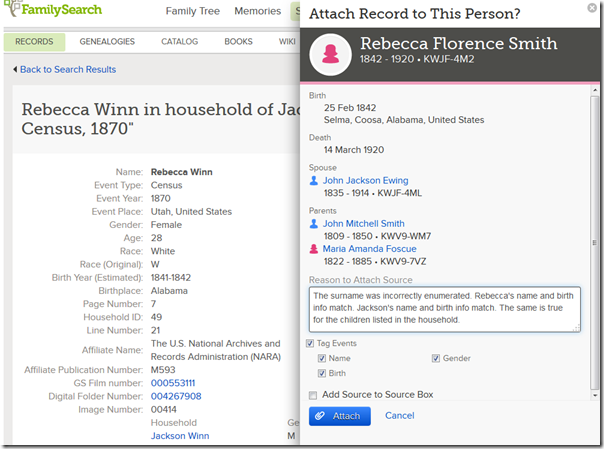Click the back arrow before Search Results
604x449 pixels.
15,69
